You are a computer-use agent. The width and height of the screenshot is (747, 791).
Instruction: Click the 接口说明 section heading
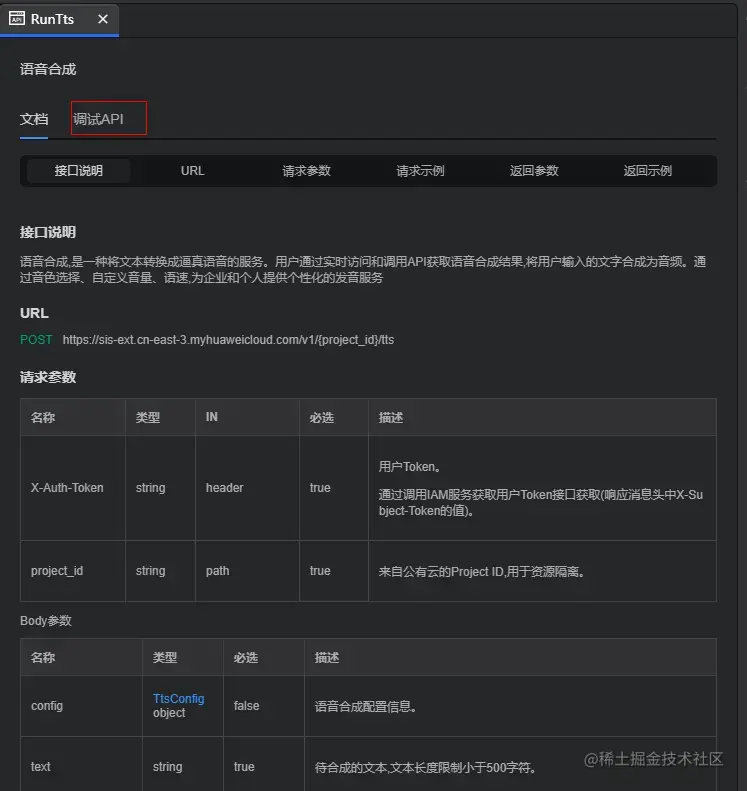48,232
